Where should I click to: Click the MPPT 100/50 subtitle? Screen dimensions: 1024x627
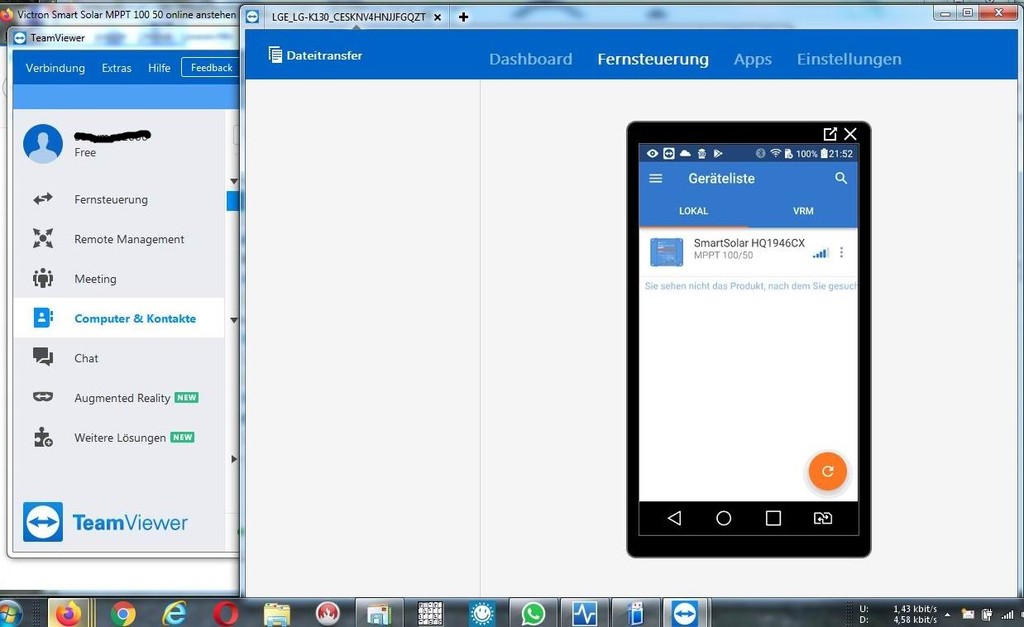point(723,255)
